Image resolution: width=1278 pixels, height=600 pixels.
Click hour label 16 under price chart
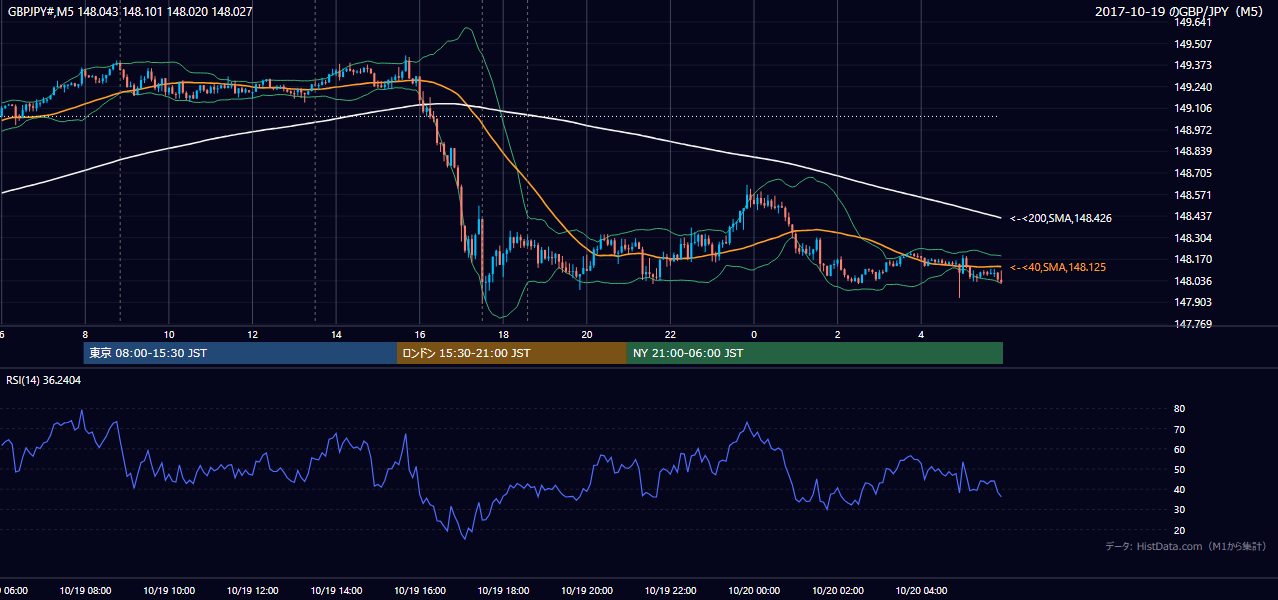[x=420, y=334]
